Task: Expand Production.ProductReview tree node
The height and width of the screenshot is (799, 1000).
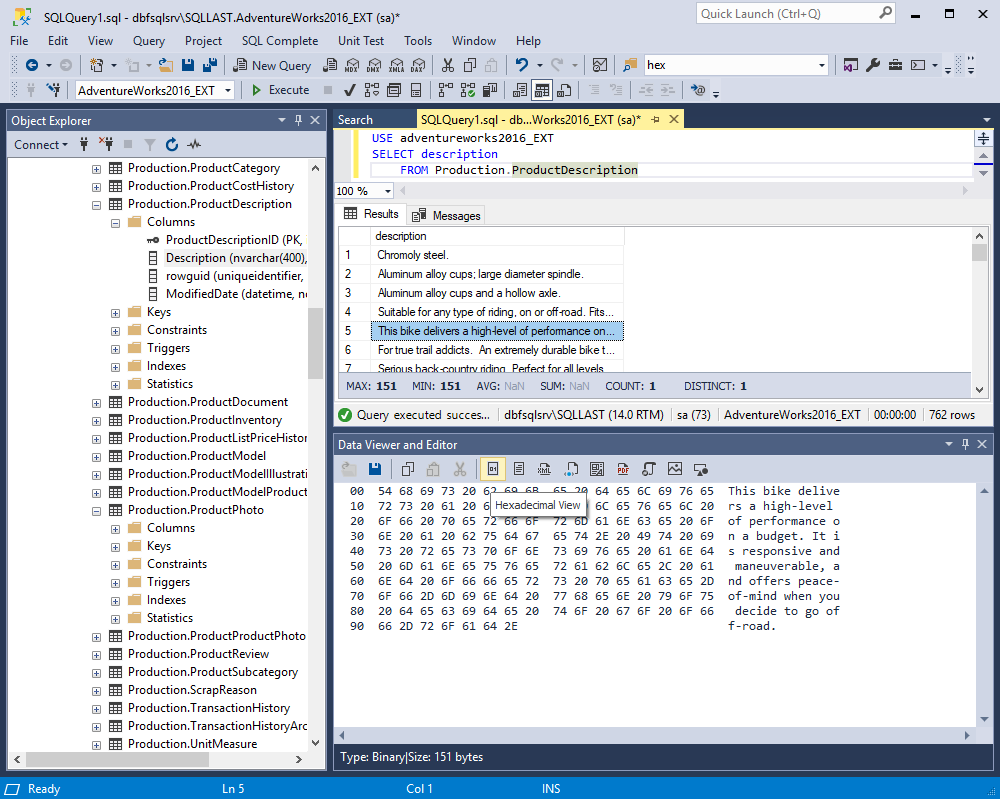Action: coord(96,656)
